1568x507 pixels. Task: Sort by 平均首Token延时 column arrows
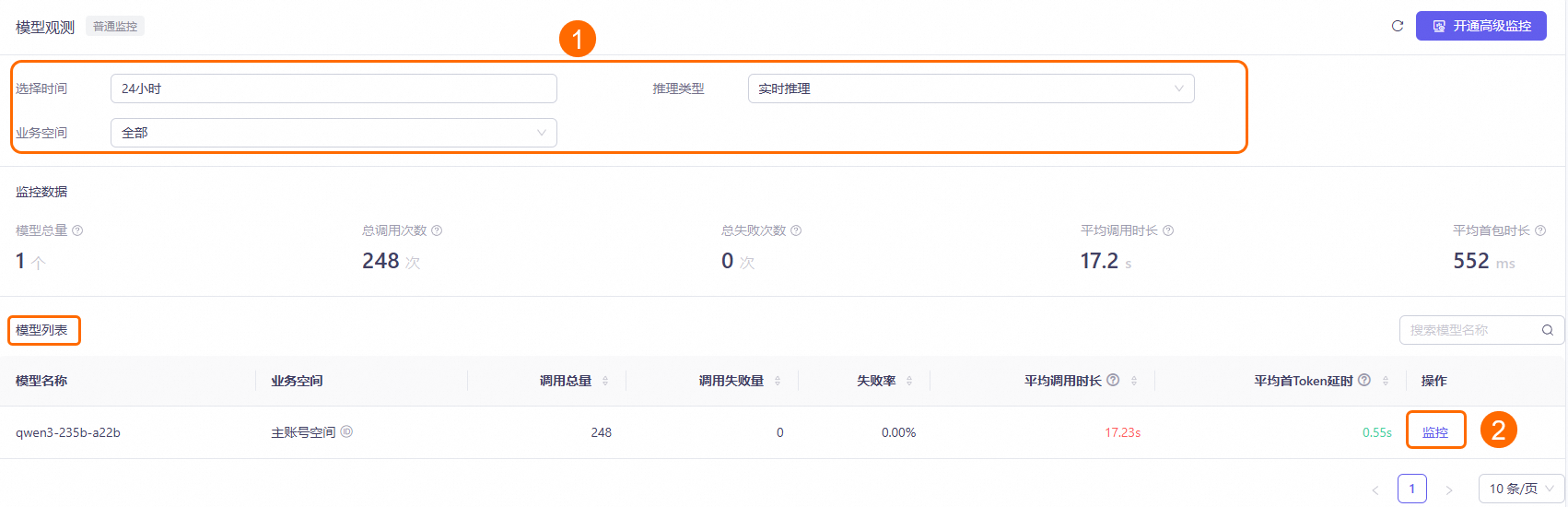tap(1386, 381)
